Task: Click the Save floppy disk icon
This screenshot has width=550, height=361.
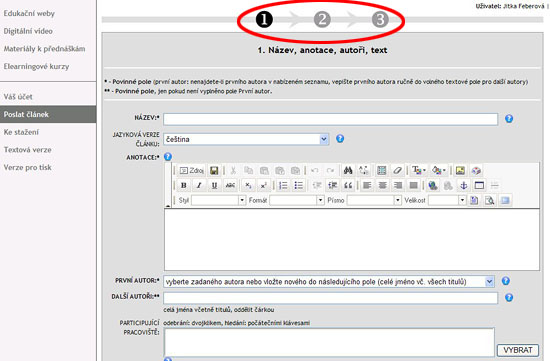Action: [x=214, y=171]
